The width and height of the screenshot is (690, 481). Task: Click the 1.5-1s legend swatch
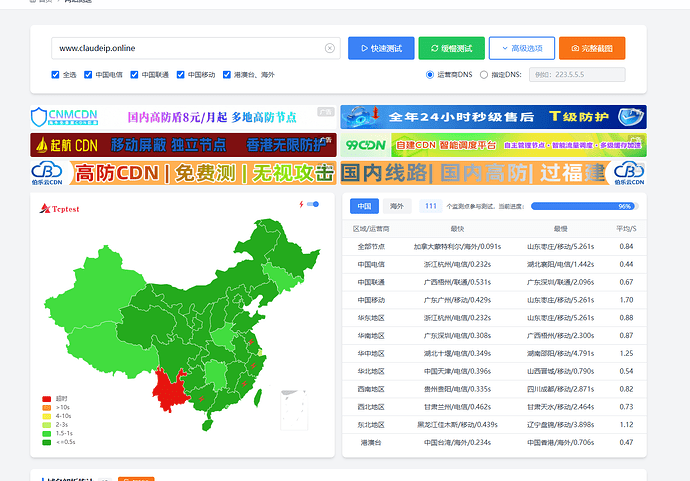tap(47, 433)
